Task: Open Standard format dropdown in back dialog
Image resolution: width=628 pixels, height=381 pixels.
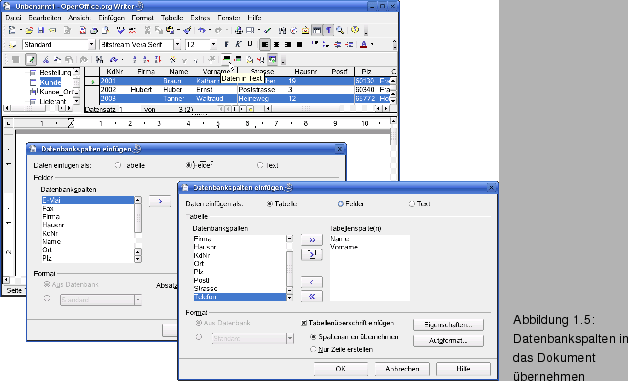Action: pos(138,300)
